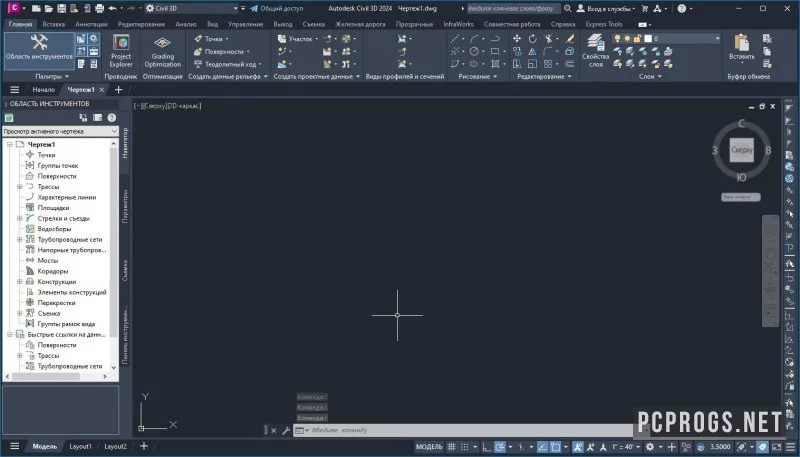Open the Управление ribbon tab

[245, 24]
